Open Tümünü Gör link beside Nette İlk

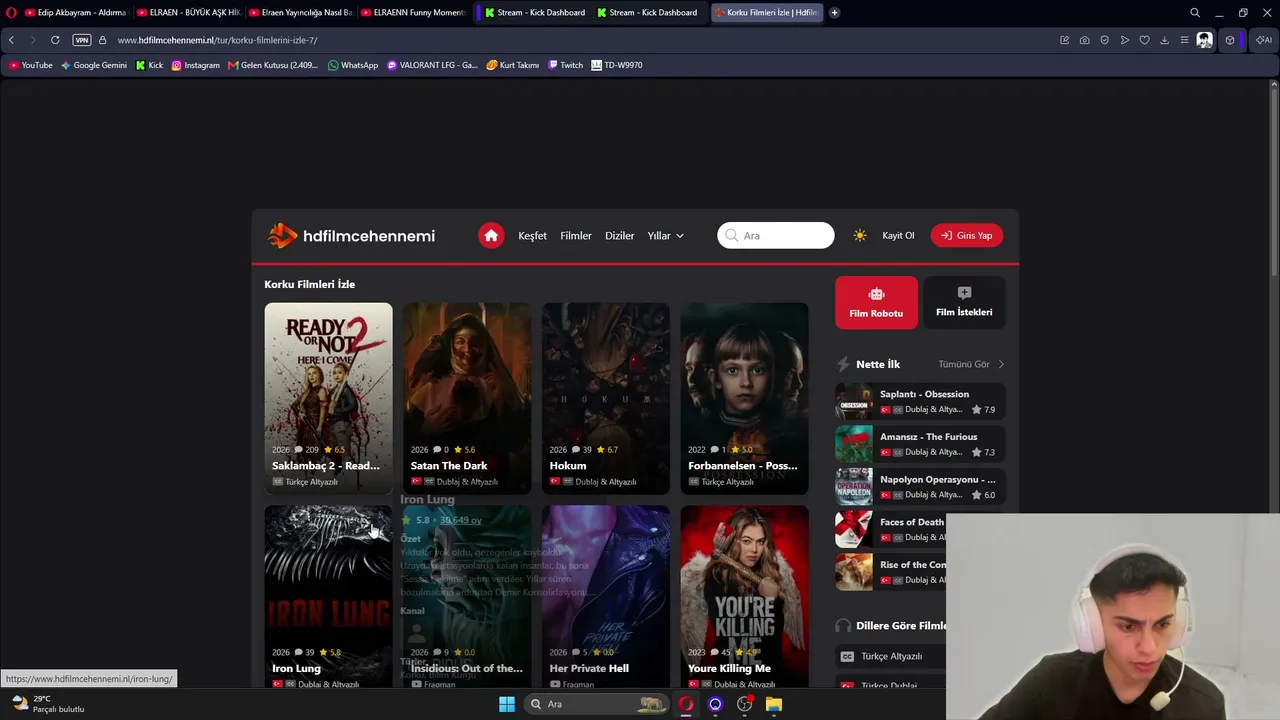(971, 364)
